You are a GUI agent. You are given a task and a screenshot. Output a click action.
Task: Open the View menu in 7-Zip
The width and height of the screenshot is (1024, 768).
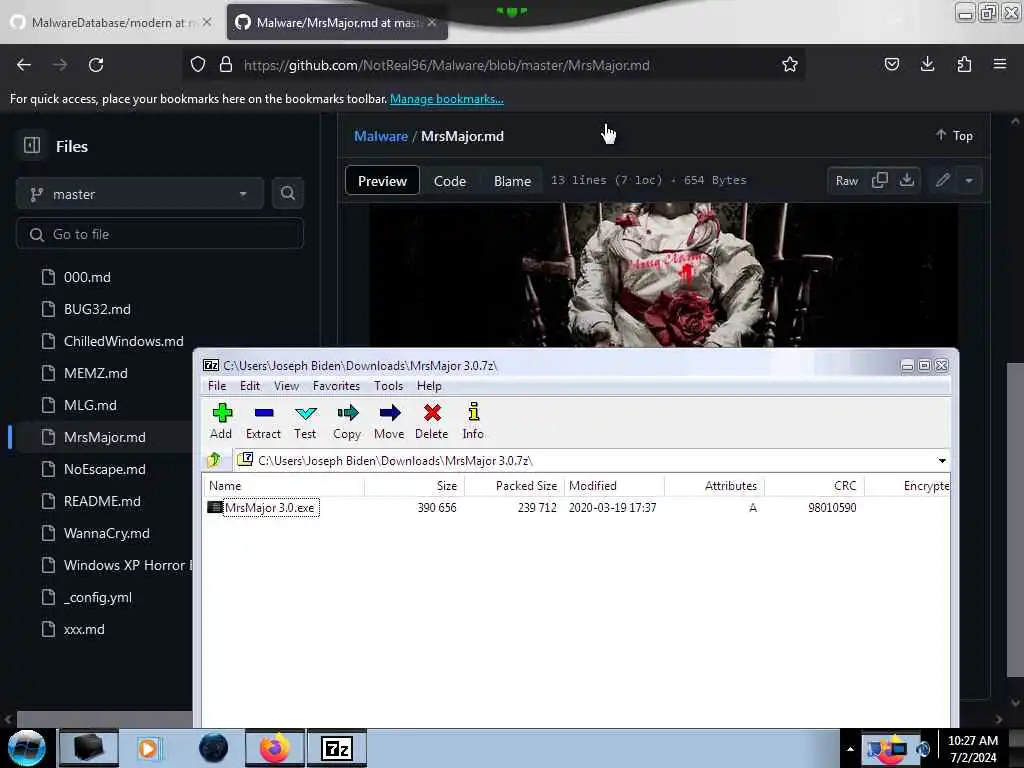click(x=286, y=386)
